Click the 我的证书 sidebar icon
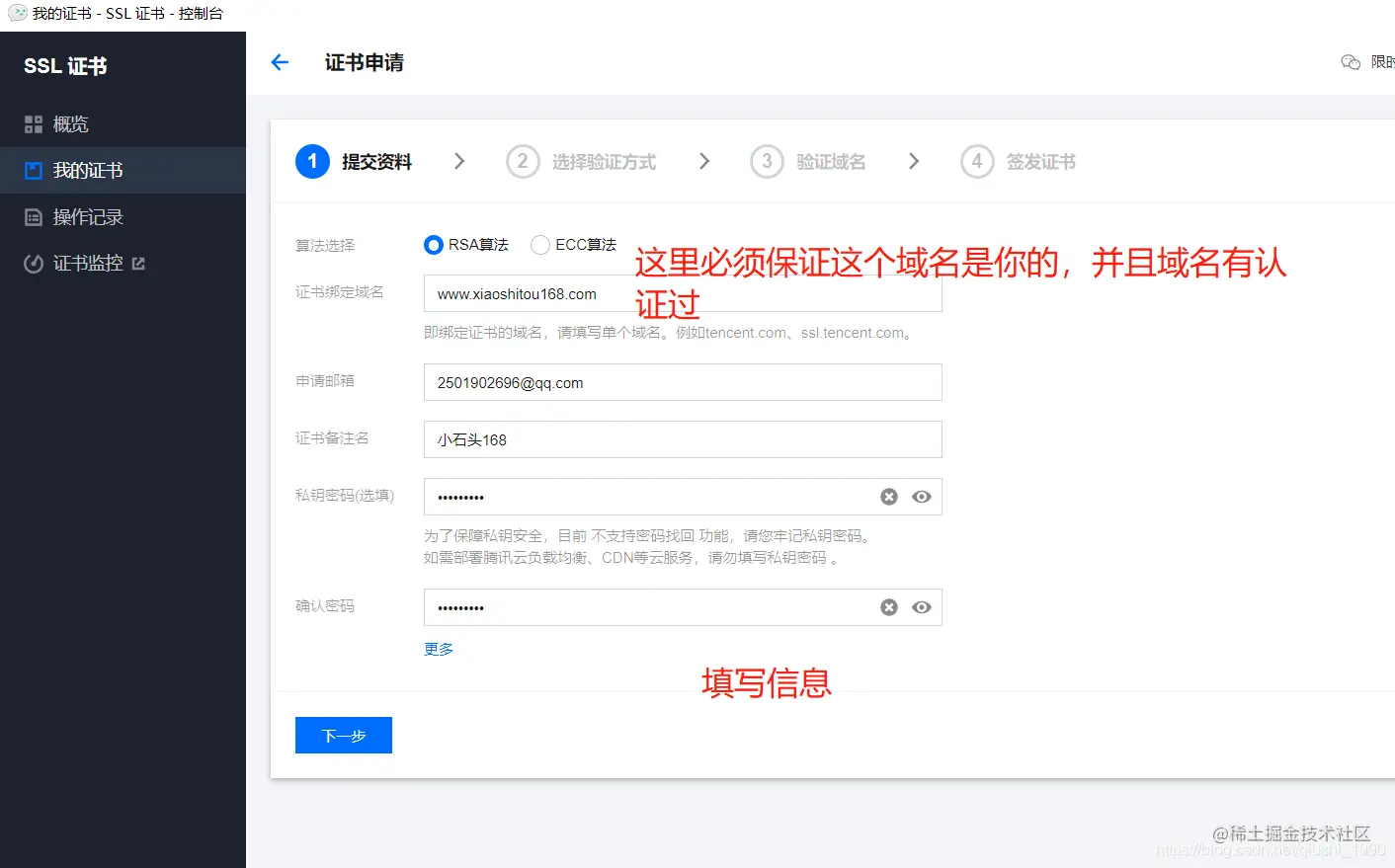The width and height of the screenshot is (1395, 868). 34,171
